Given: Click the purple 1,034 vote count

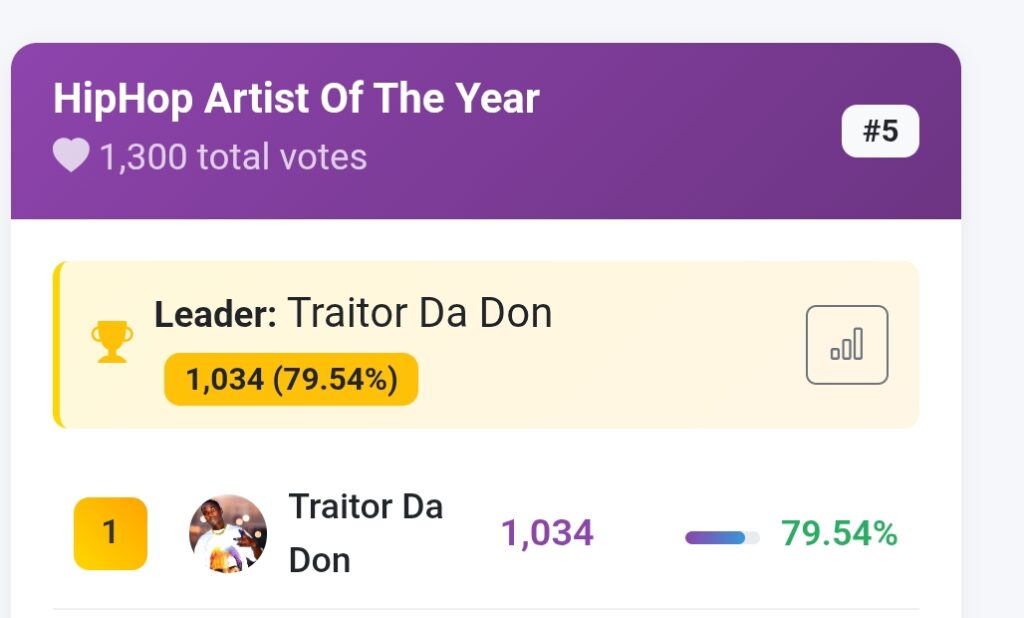Looking at the screenshot, I should tap(547, 533).
